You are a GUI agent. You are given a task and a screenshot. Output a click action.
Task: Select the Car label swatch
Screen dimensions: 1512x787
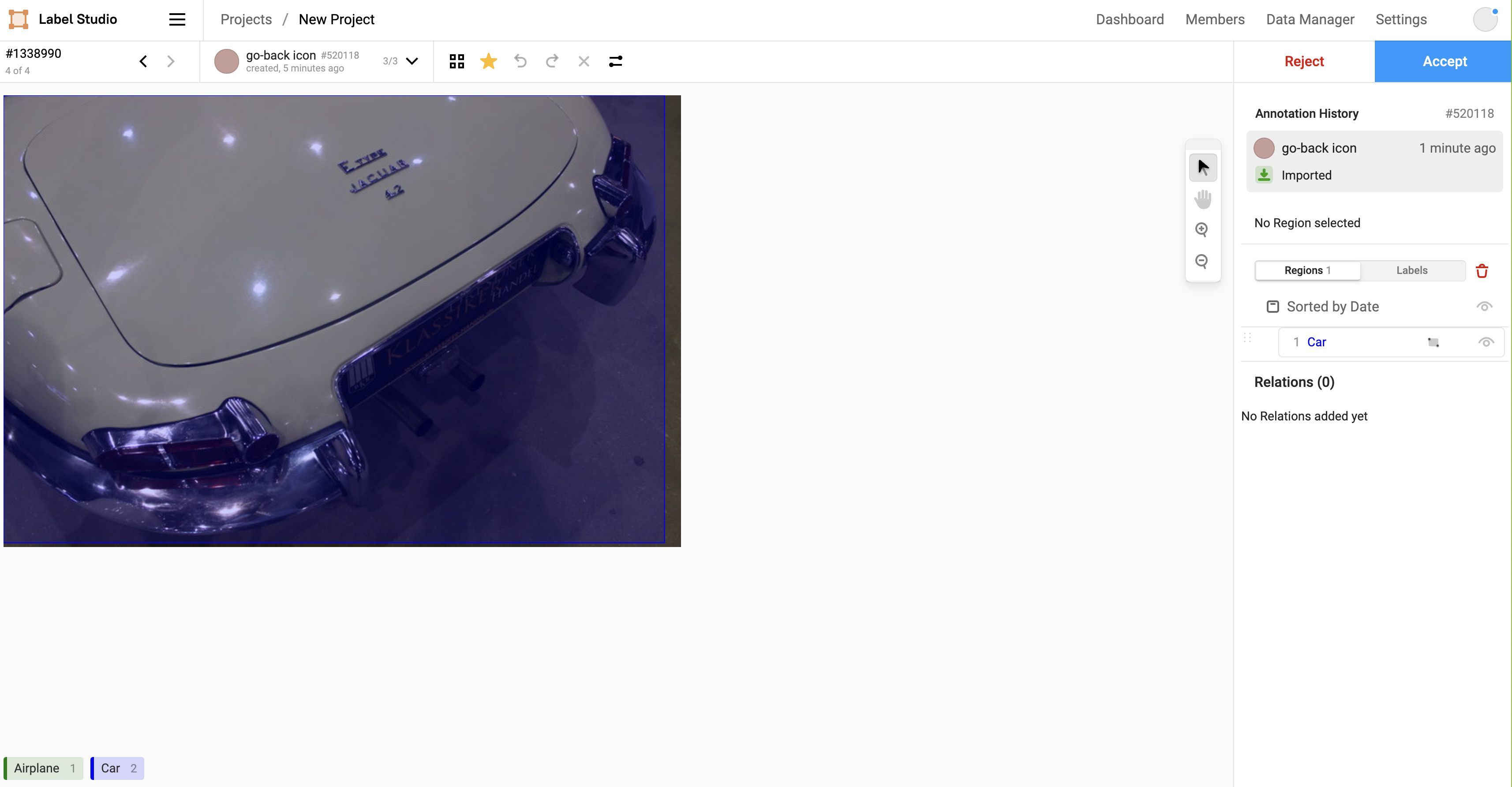tap(117, 768)
